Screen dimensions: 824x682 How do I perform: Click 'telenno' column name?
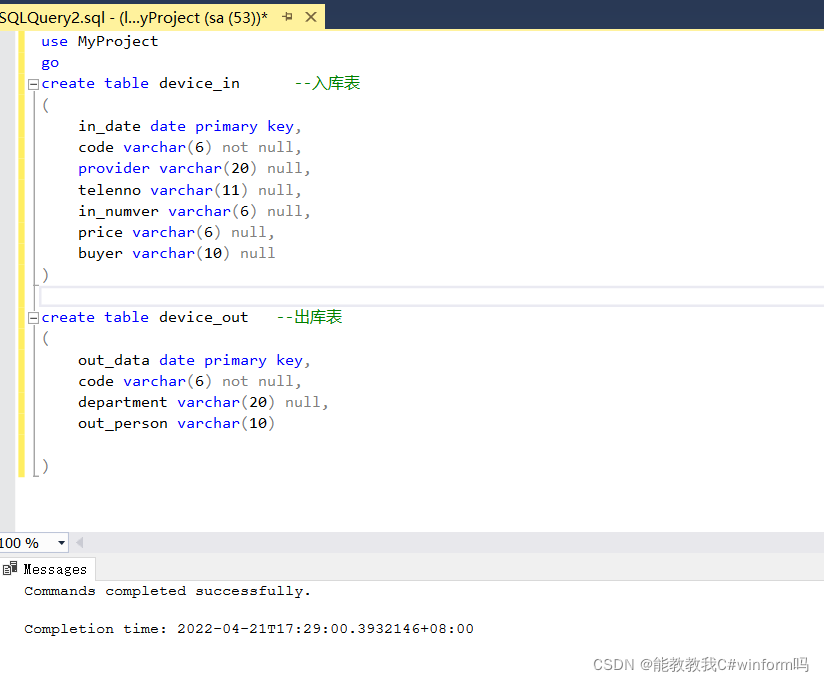coord(109,190)
